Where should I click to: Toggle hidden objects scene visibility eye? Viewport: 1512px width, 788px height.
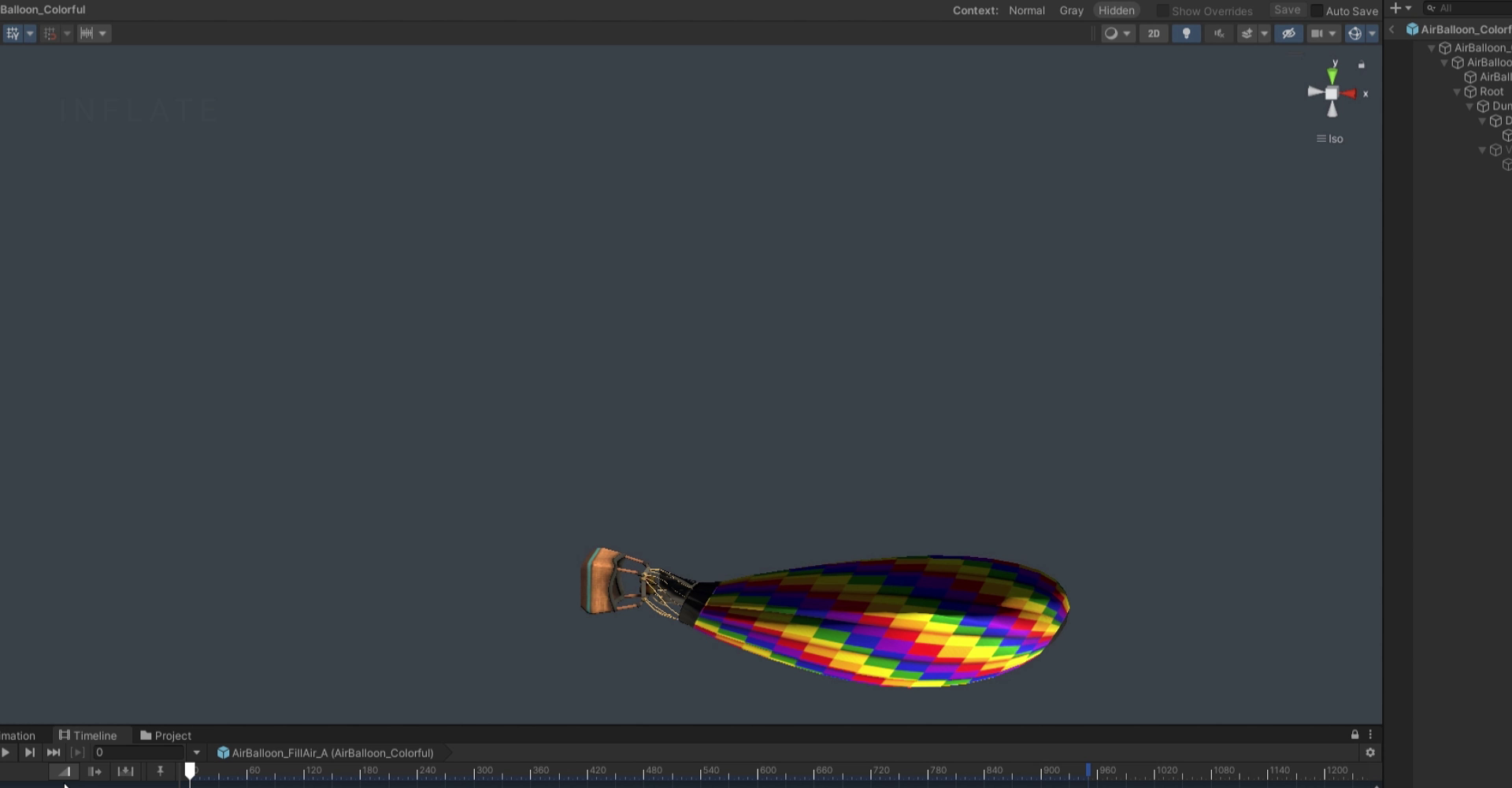(1288, 33)
